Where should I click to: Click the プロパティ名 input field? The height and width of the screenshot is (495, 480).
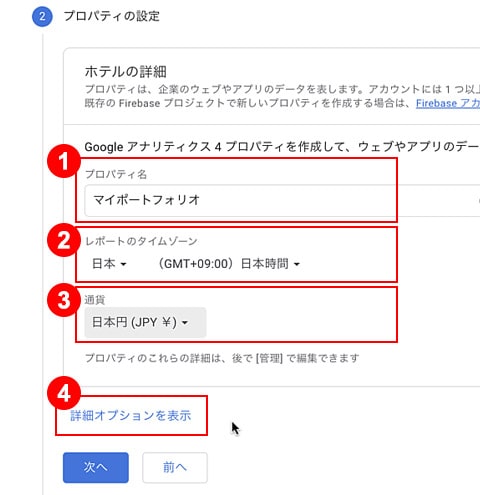tap(282, 200)
